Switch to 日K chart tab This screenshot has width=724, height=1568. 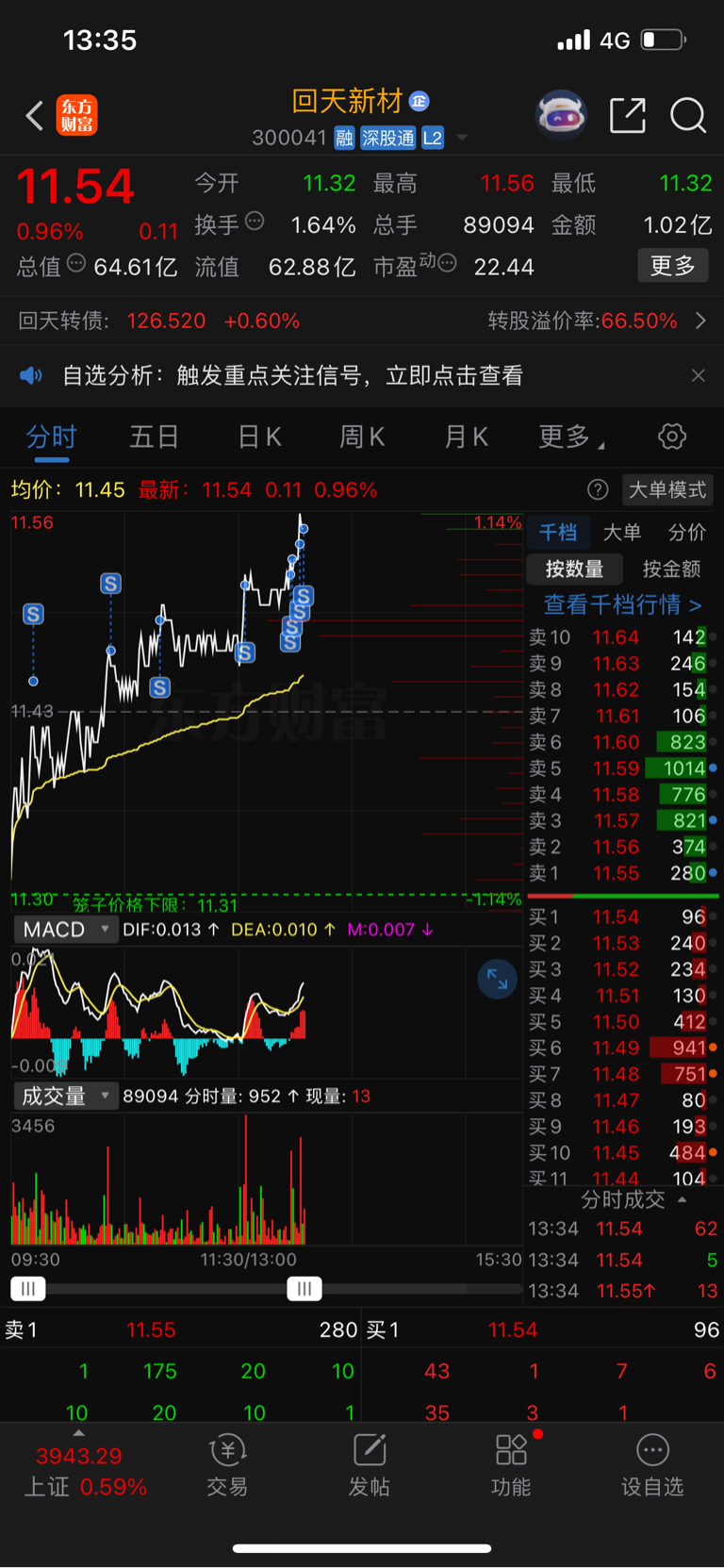[259, 437]
